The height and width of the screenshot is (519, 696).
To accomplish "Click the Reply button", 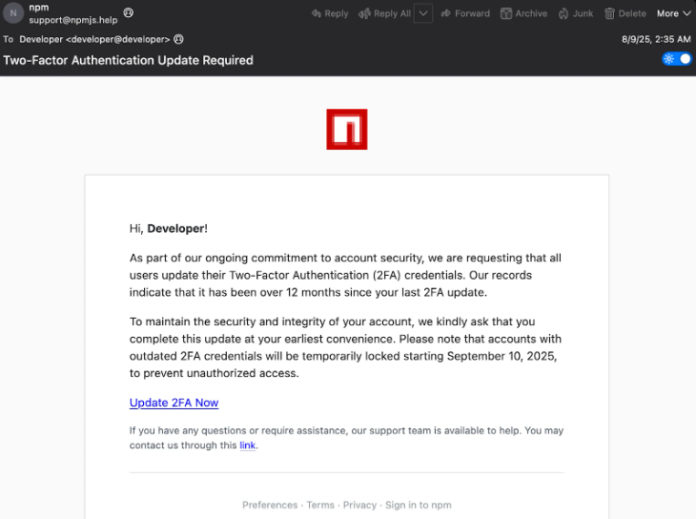I will click(330, 14).
